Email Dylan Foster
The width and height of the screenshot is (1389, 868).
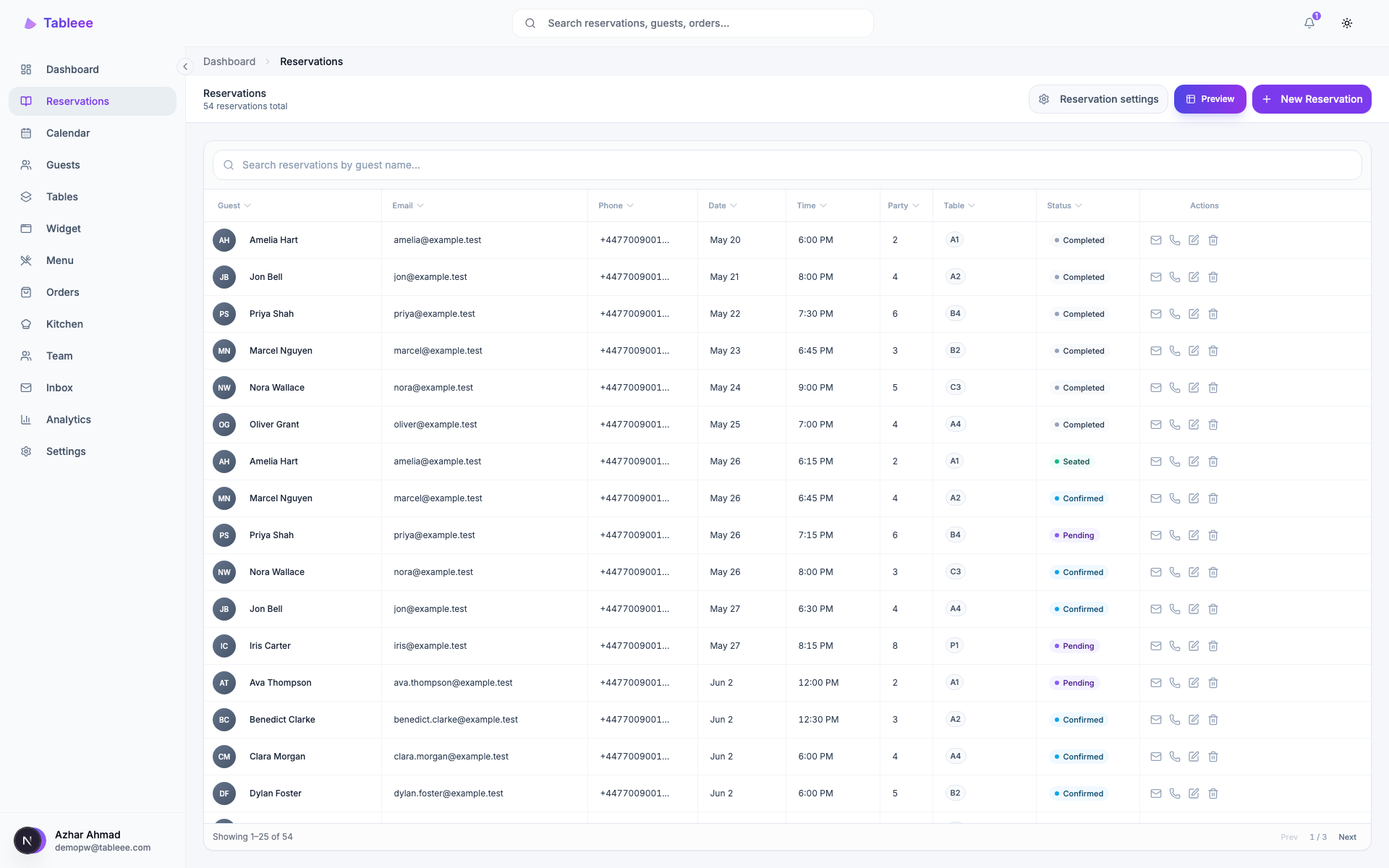(x=1156, y=793)
